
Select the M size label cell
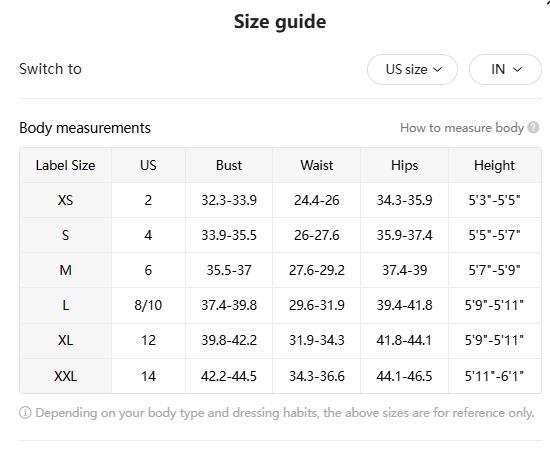pos(65,270)
